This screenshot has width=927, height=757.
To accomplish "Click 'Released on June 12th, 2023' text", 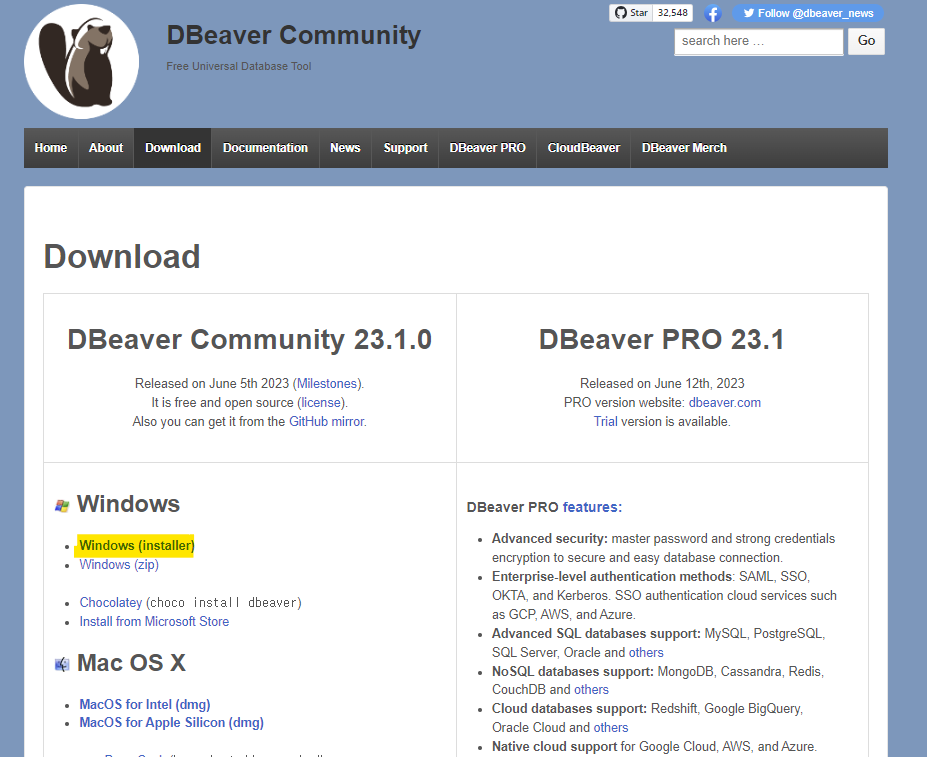I will pos(662,384).
